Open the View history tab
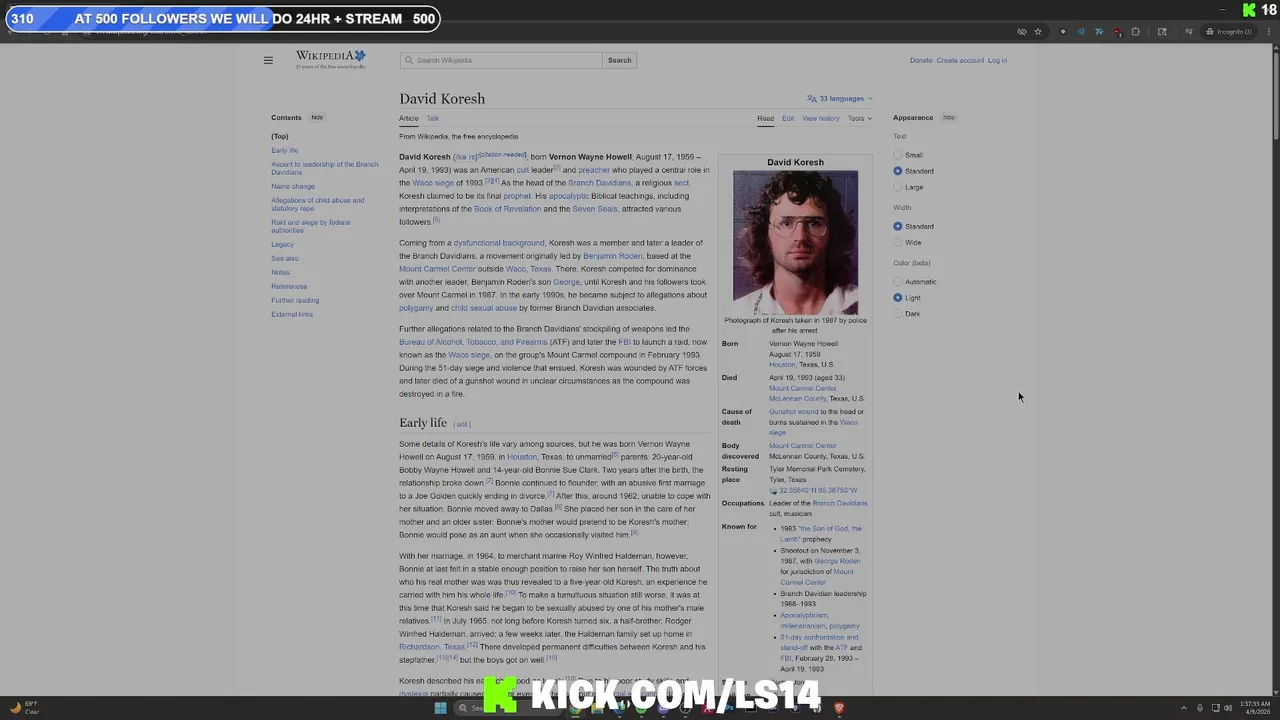Screen dimensions: 1280x720 821,118
